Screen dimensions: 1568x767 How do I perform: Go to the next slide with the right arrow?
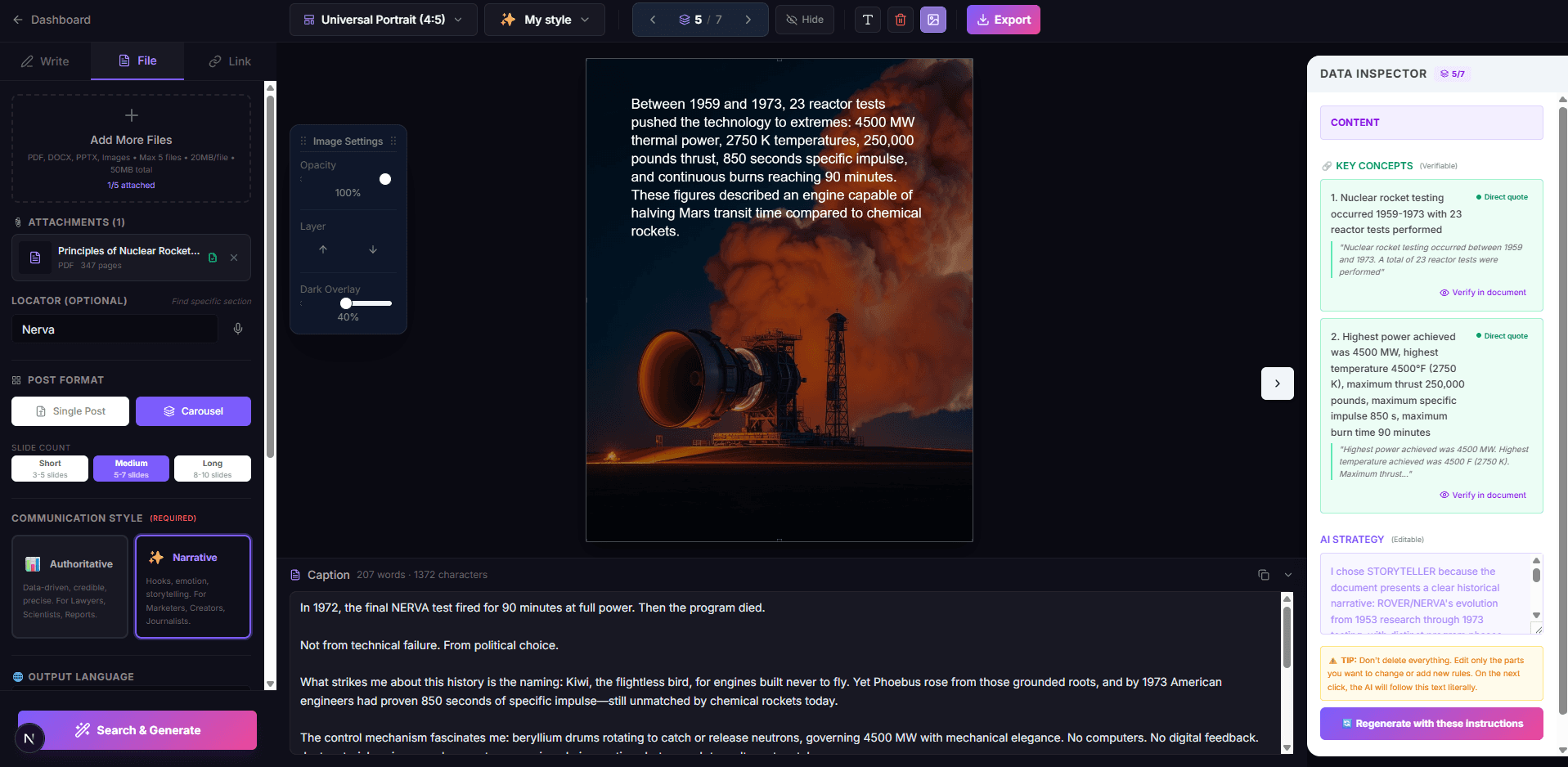(748, 19)
